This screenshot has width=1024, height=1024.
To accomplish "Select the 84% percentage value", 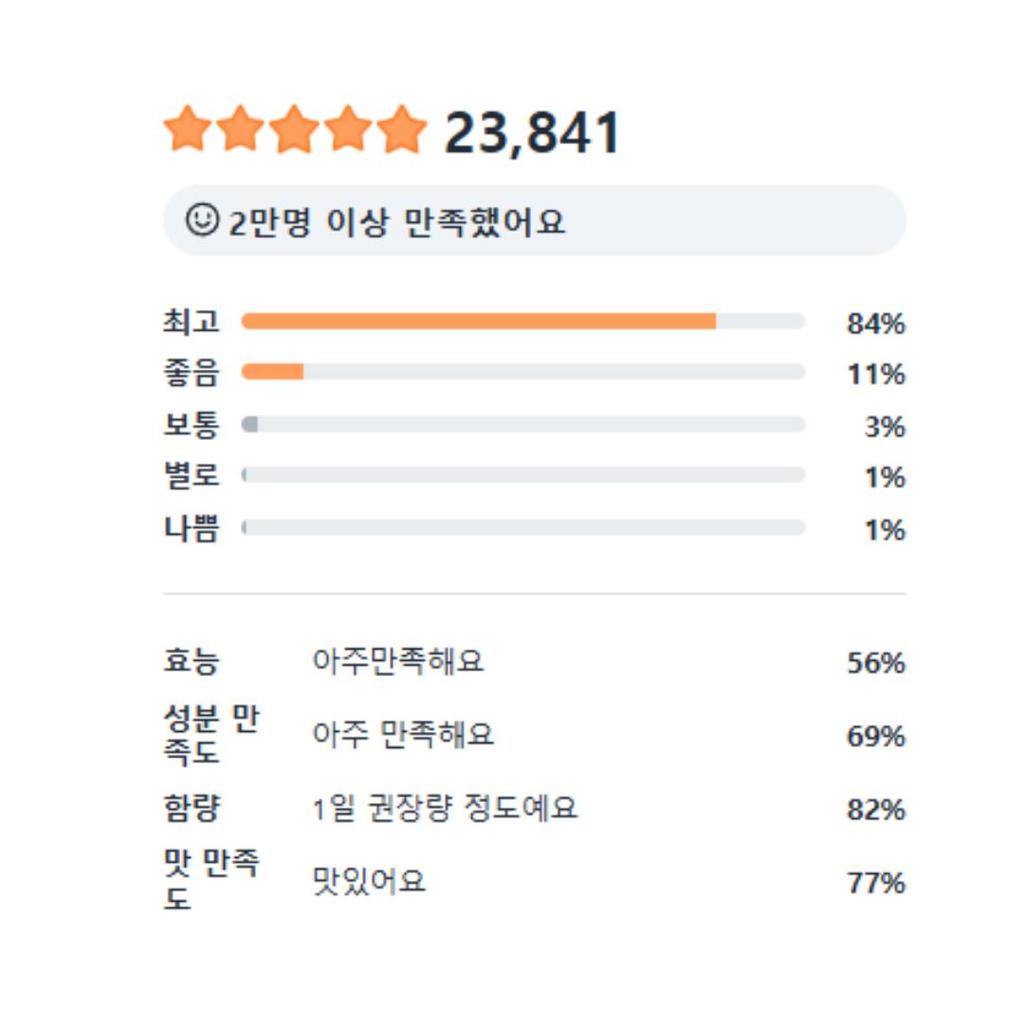I will tap(876, 324).
